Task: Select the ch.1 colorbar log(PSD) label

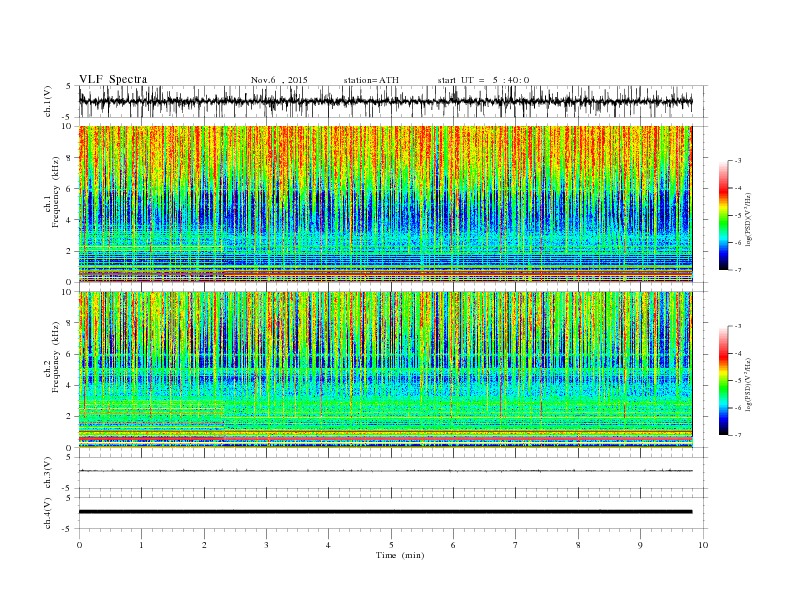Action: (750, 219)
